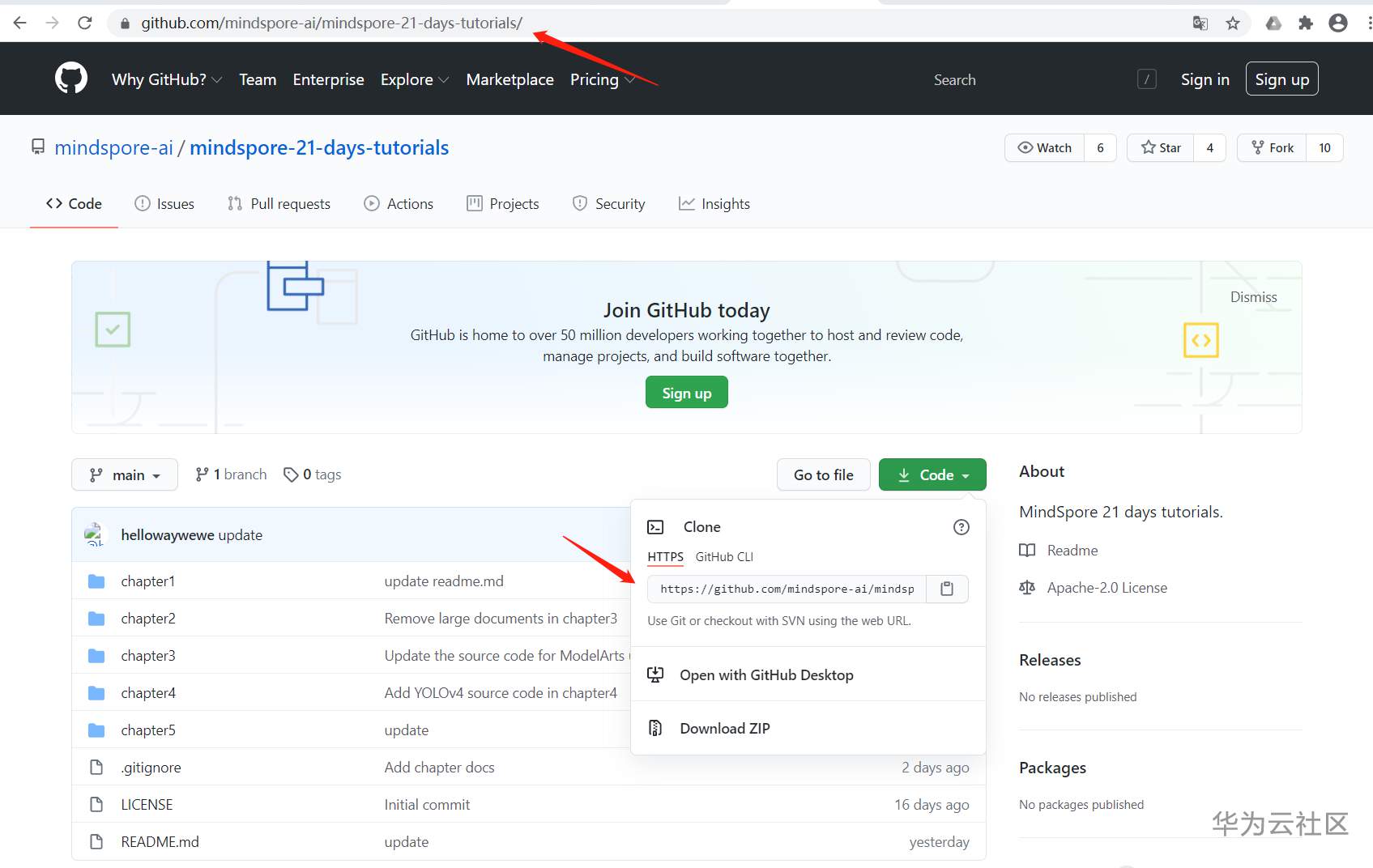The height and width of the screenshot is (868, 1373).
Task: Select the GitHub CLI clone tab
Action: [724, 557]
